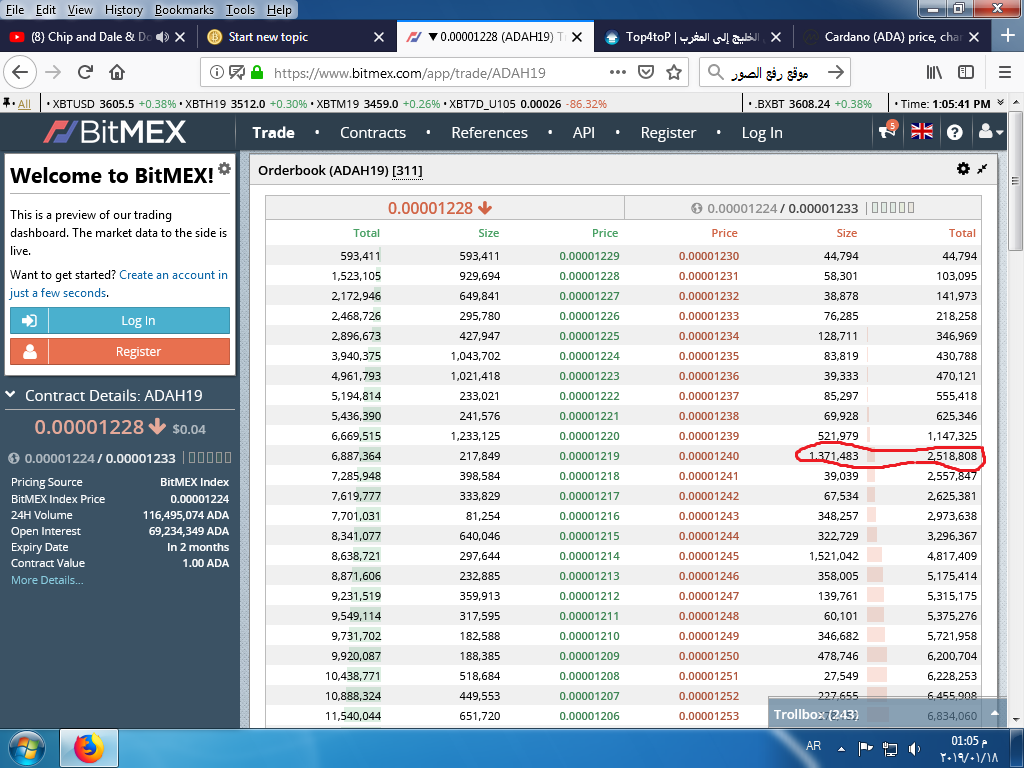Click the page scrollbar thumb
The height and width of the screenshot is (768, 1024).
point(1016,182)
